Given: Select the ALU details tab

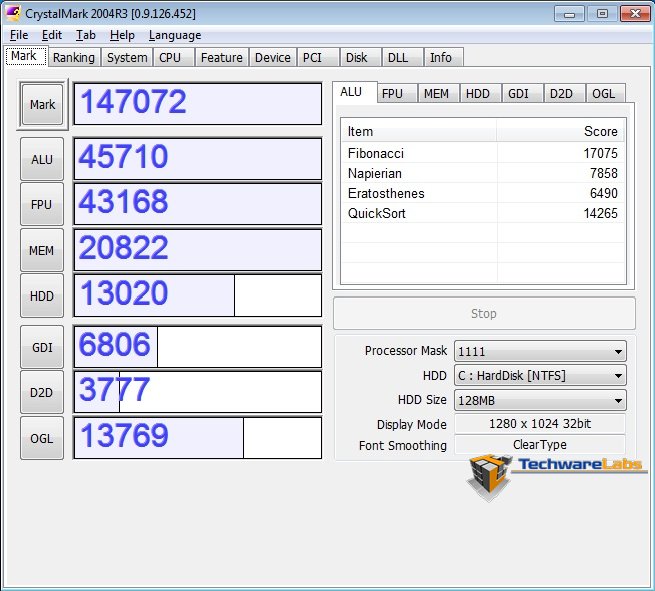Looking at the screenshot, I should pyautogui.click(x=354, y=92).
